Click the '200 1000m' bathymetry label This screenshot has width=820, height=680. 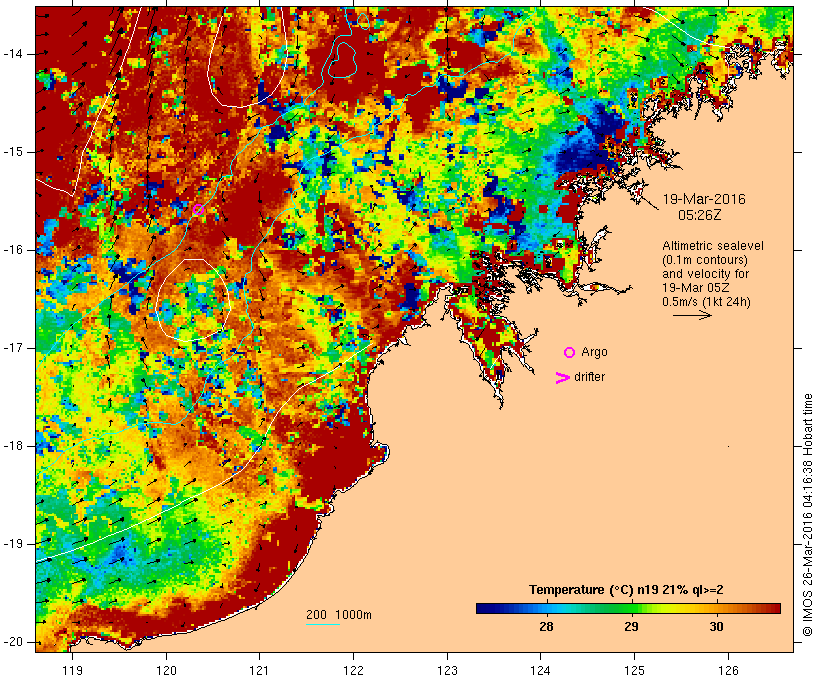point(339,615)
